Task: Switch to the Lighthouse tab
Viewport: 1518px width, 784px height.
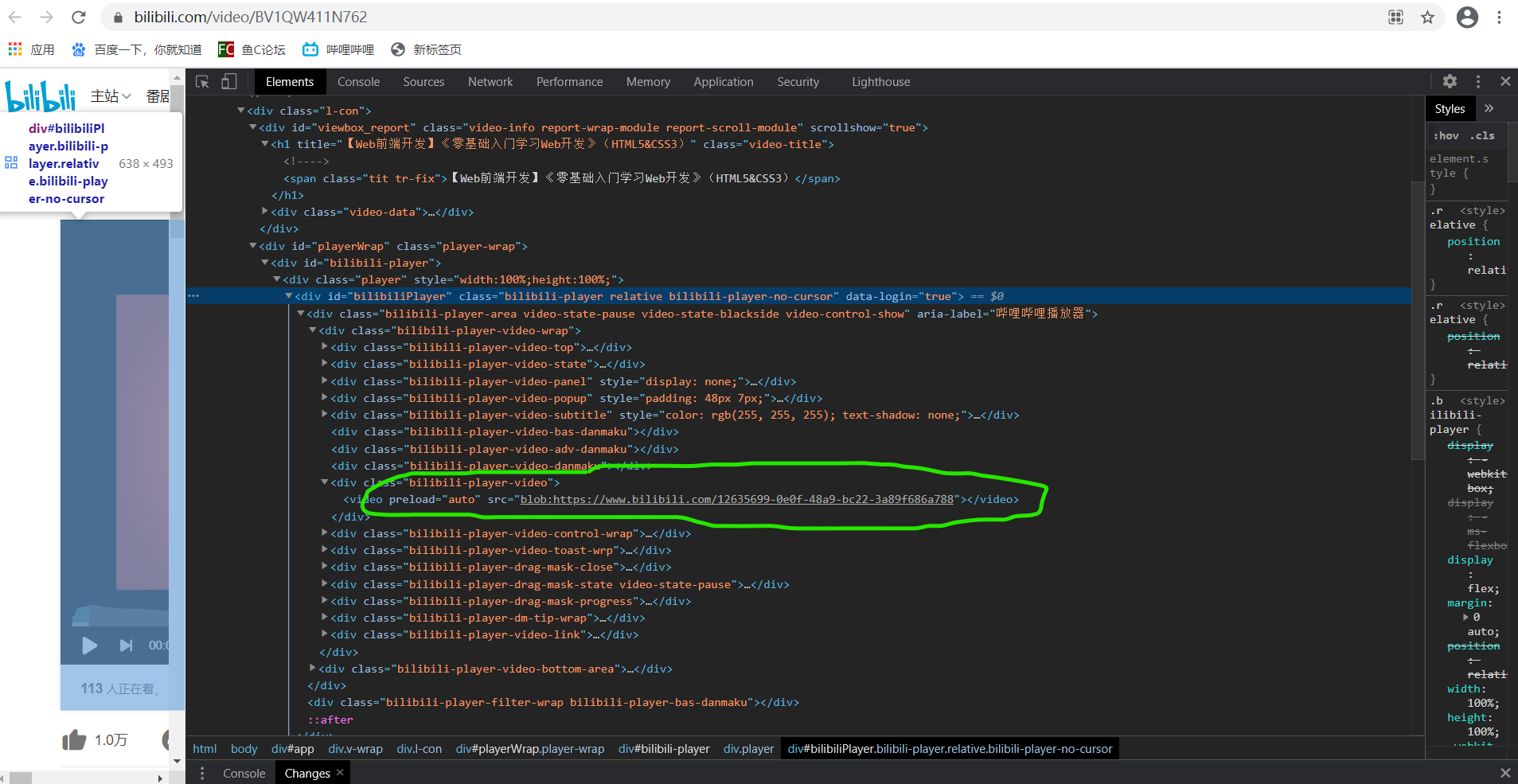Action: [880, 82]
